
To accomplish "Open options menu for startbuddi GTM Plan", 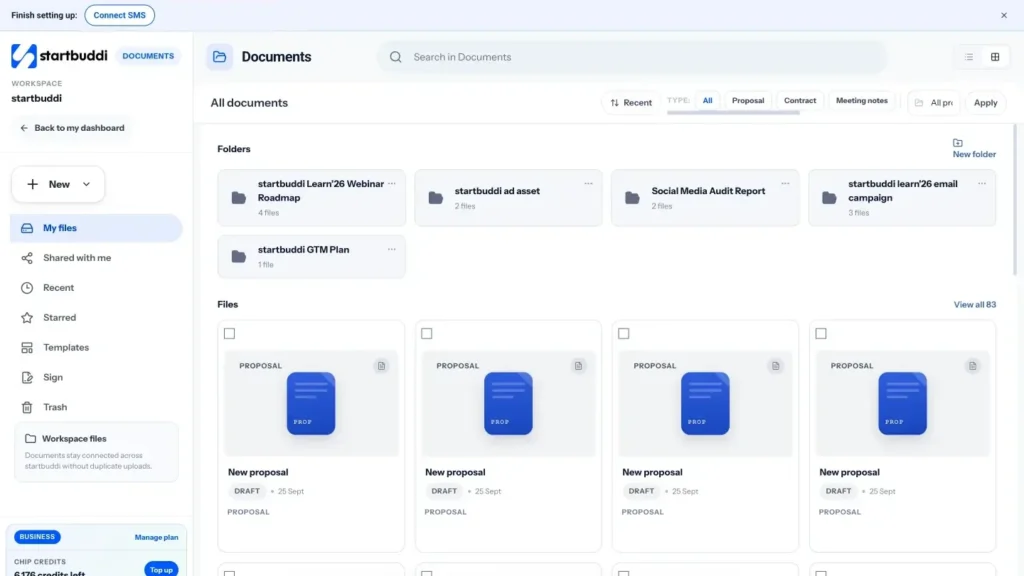I will point(392,249).
